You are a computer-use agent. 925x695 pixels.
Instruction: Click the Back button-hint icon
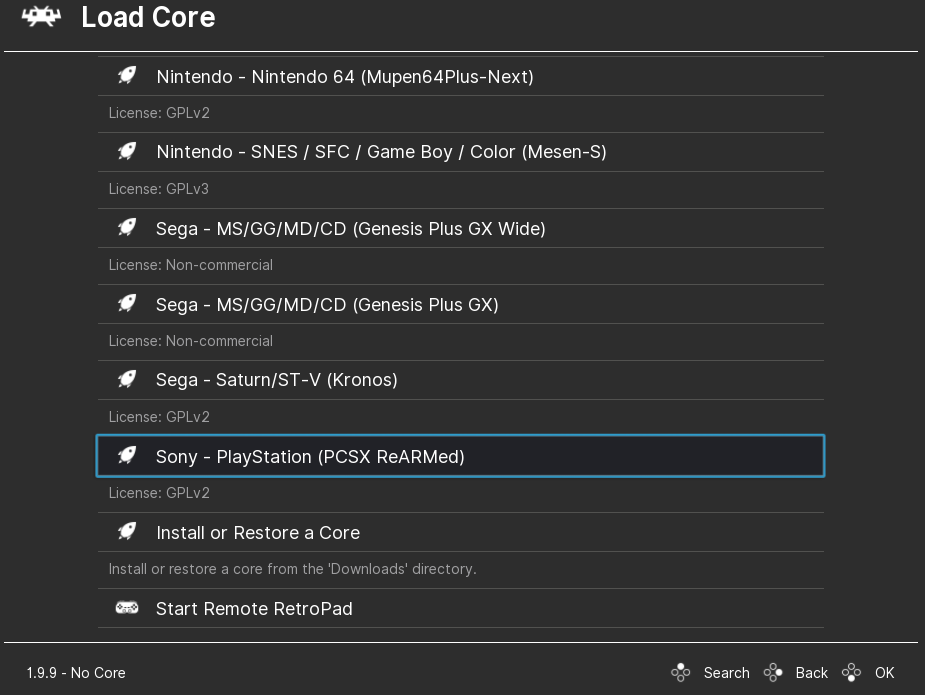(x=773, y=673)
